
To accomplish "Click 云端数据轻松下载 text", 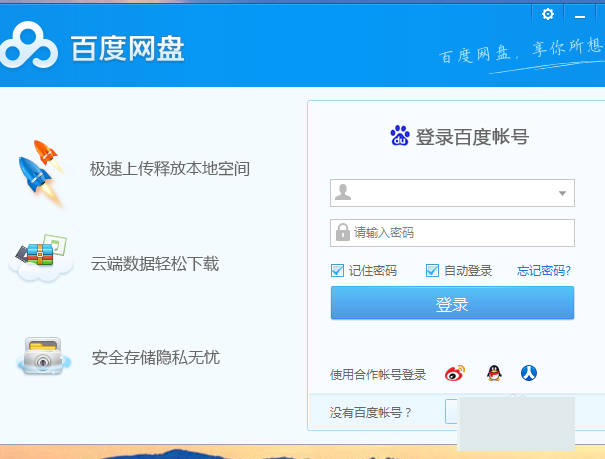I will (x=155, y=264).
